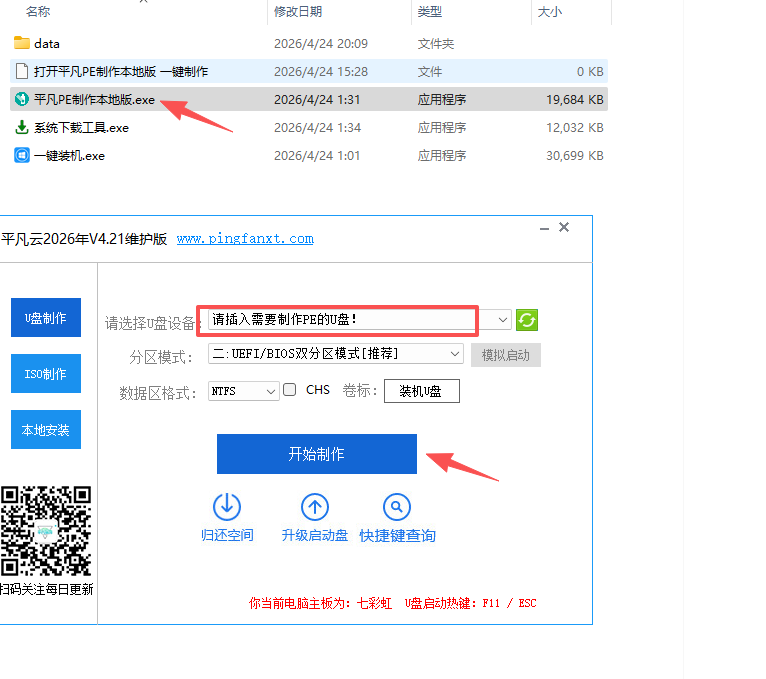Click the type 文件夹 cell
Viewport: 766px width, 679px height.
(436, 43)
